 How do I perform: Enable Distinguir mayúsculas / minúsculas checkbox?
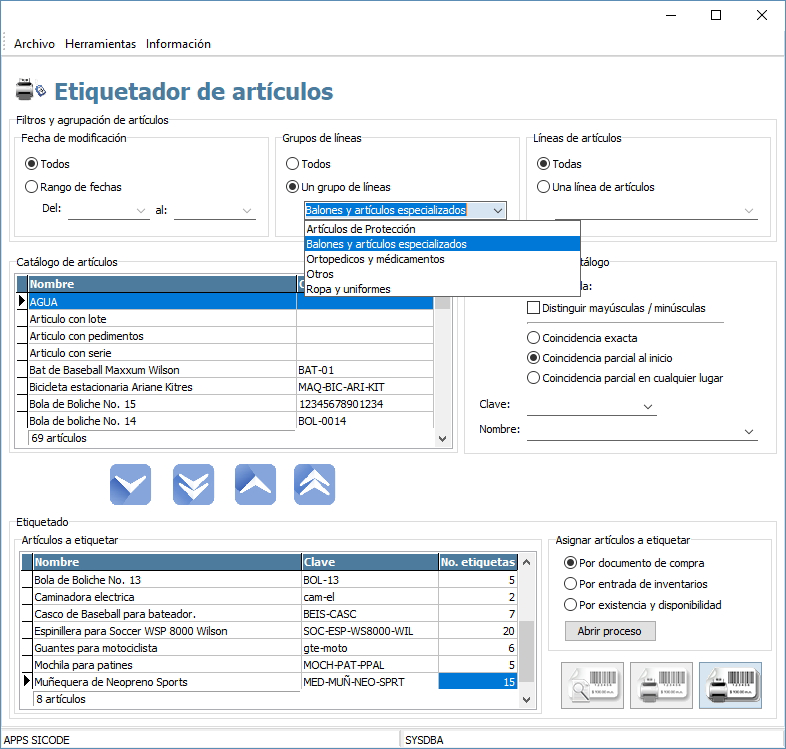pos(534,308)
